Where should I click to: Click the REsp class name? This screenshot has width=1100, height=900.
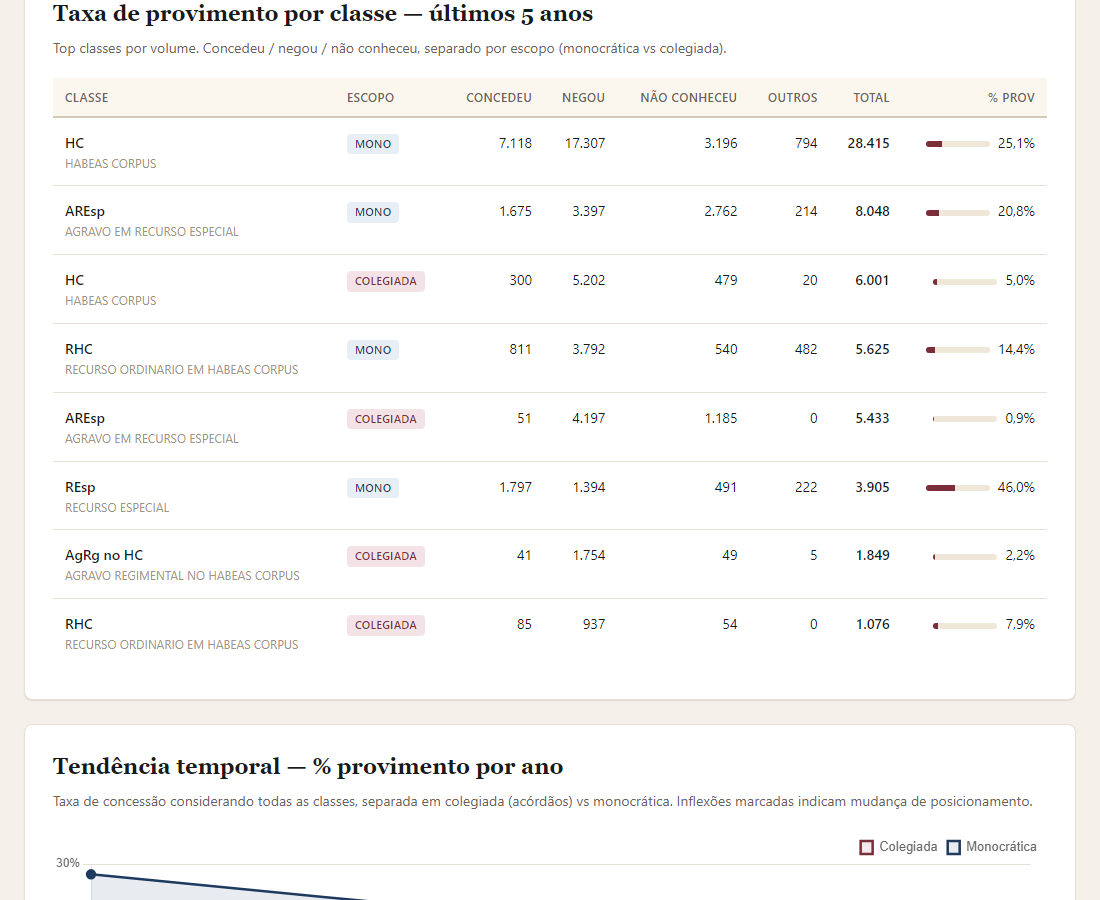click(80, 487)
